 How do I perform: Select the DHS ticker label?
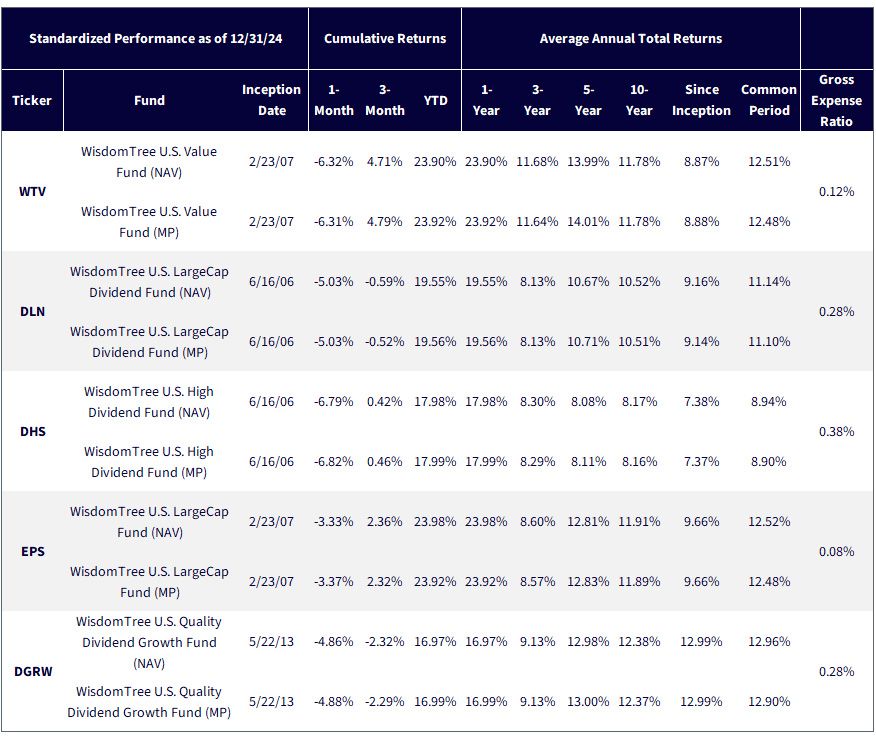(x=32, y=432)
